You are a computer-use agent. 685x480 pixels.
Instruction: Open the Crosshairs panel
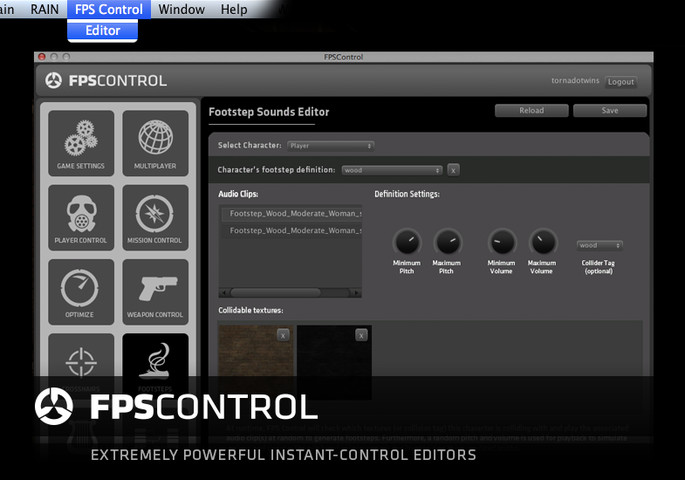click(81, 365)
